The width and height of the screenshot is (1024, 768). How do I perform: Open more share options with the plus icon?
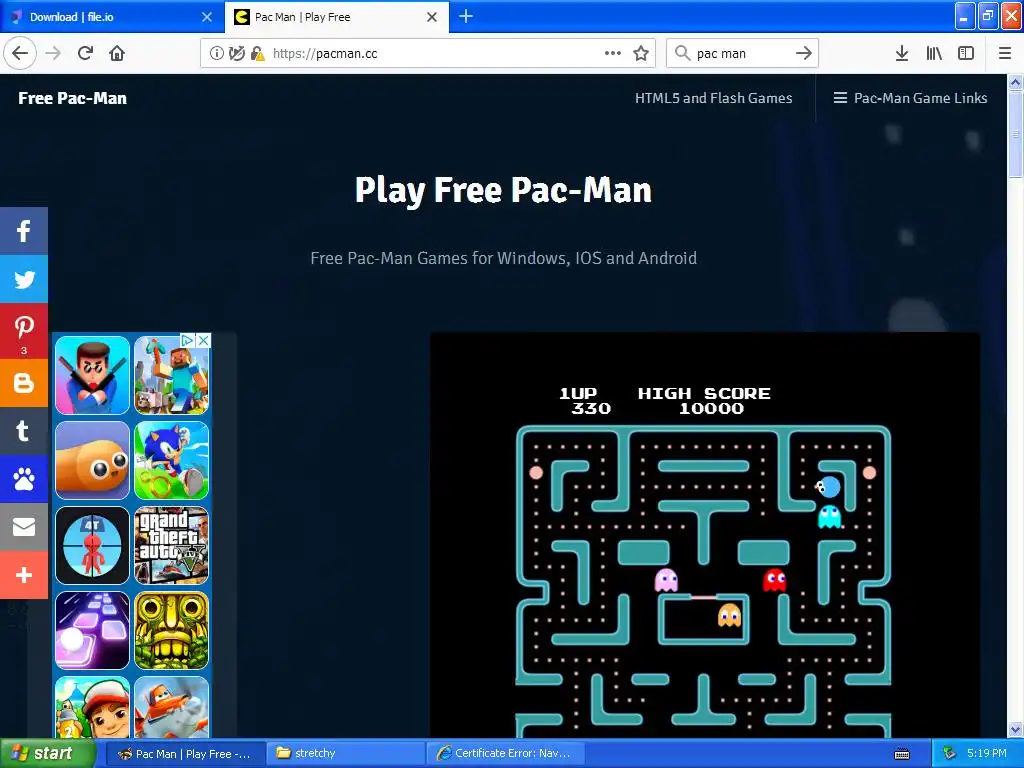click(x=24, y=575)
